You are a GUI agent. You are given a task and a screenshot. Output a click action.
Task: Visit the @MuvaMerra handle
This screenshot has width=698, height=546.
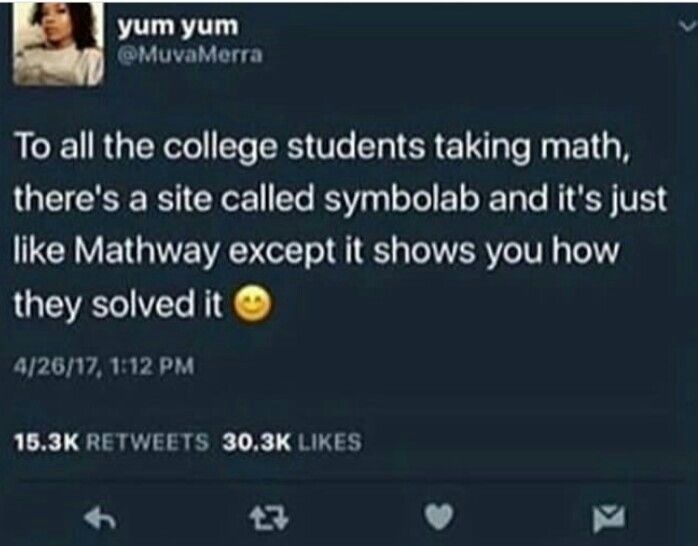190,55
